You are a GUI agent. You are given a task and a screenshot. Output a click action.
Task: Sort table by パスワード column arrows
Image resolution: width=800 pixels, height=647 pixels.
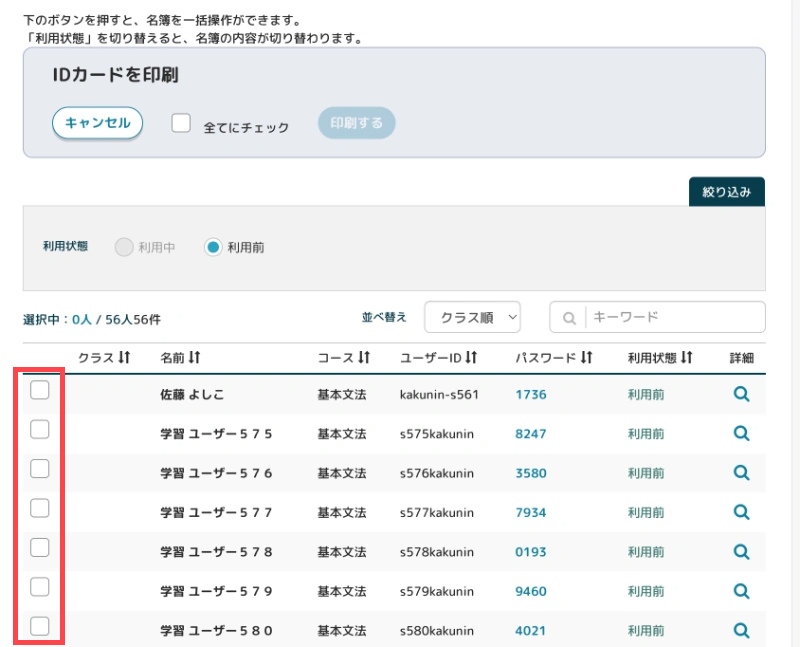[x=586, y=357]
